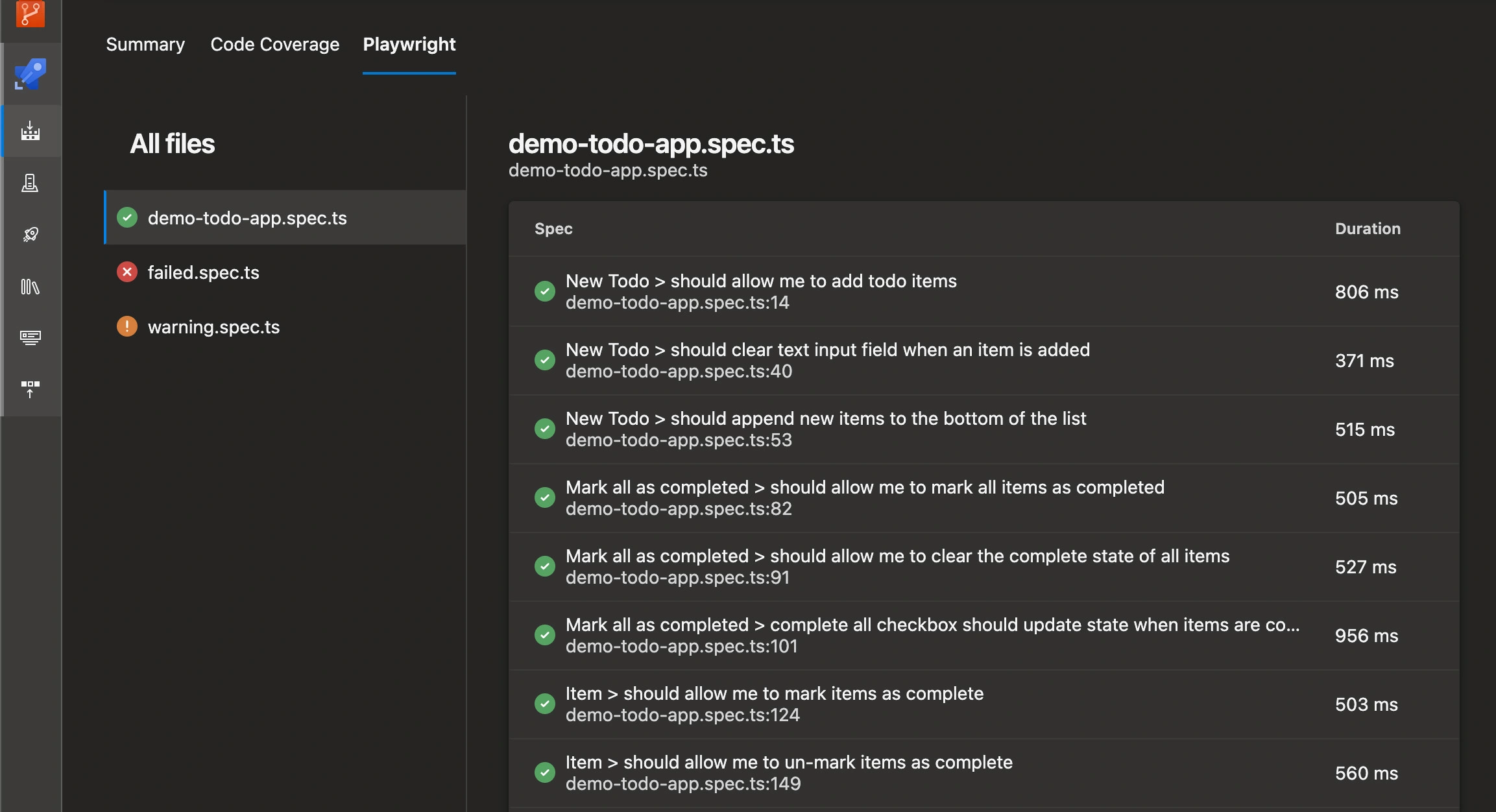Image resolution: width=1496 pixels, height=812 pixels.
Task: Click pass icon for 'un-mark items as complete' test
Action: click(545, 772)
